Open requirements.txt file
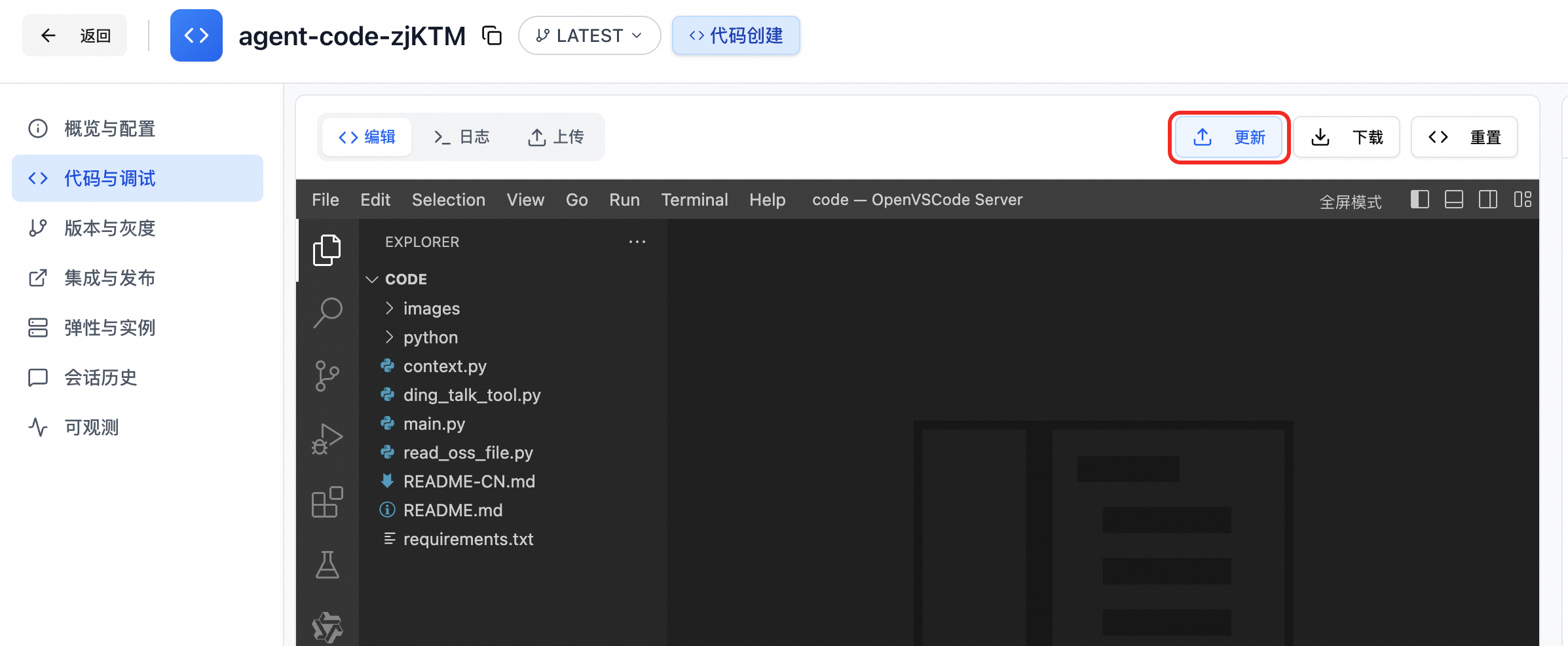Viewport: 1568px width, 646px height. click(513, 539)
